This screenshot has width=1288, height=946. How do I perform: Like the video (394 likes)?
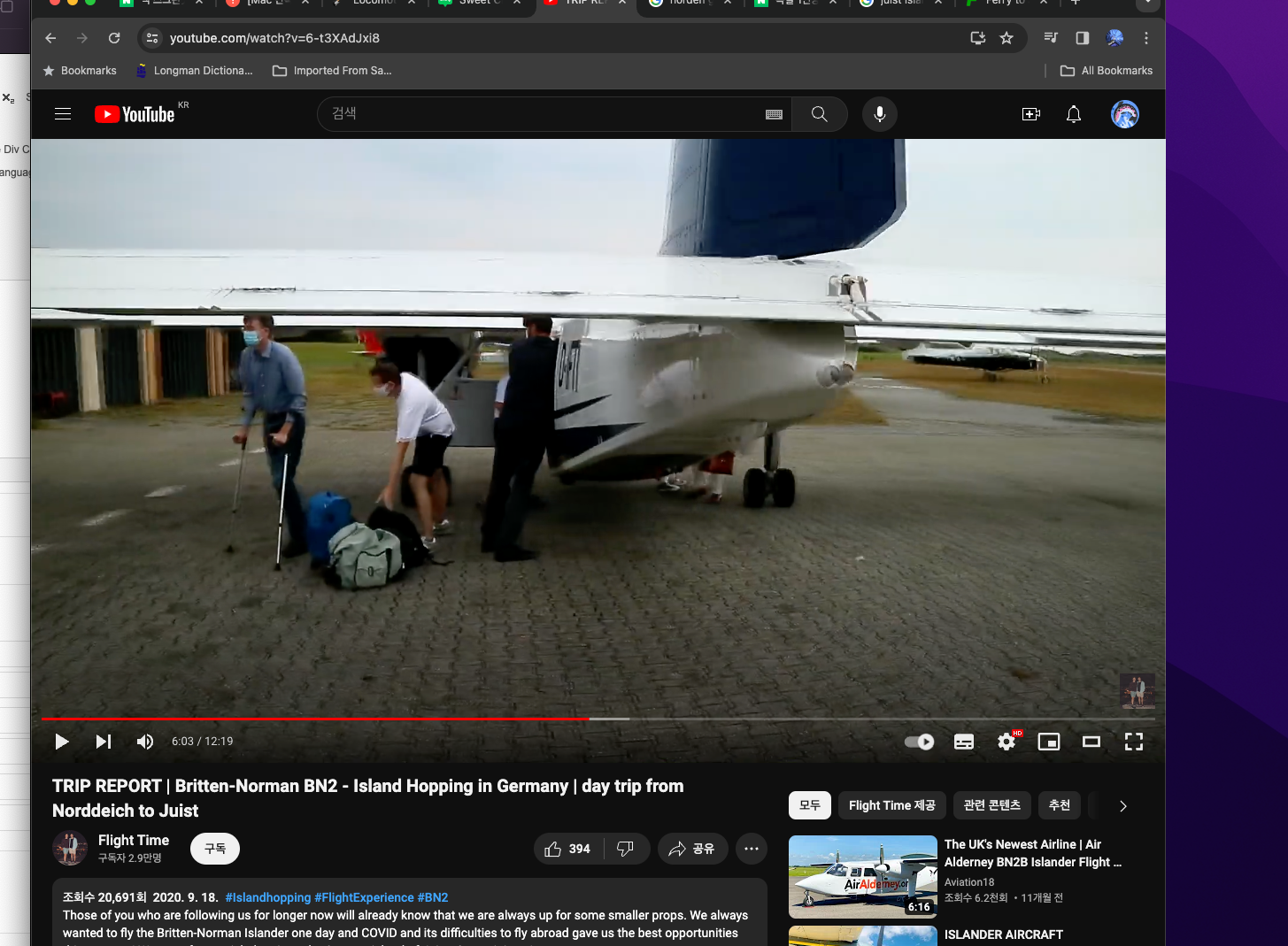[x=568, y=849]
